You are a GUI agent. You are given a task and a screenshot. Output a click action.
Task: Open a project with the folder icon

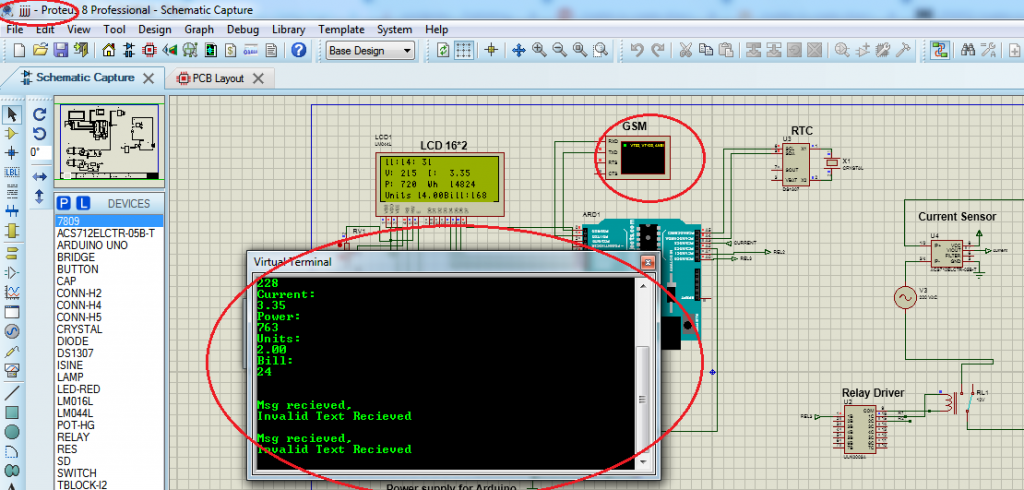point(40,50)
